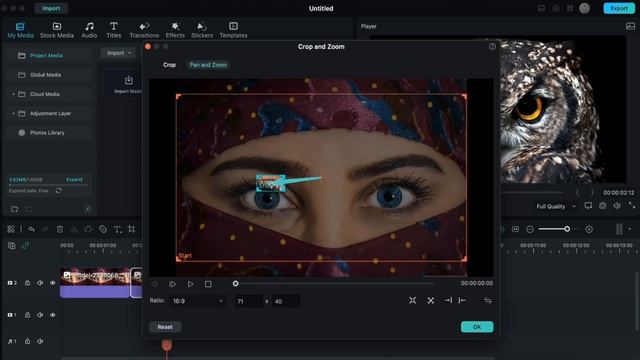The width and height of the screenshot is (640, 360).
Task: Toggle the auto link icon on timeline
Action: (x=25, y=246)
